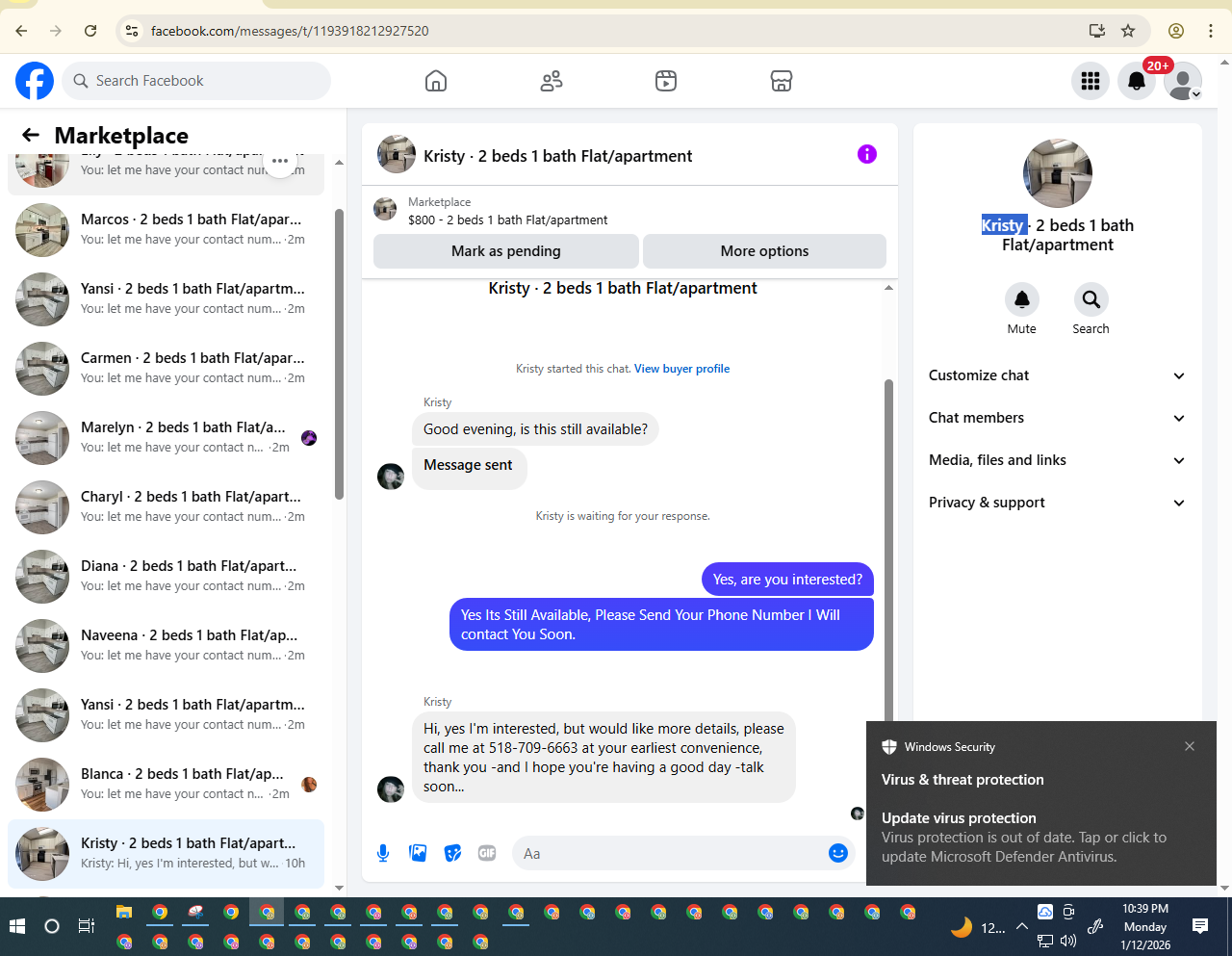Open the Action Center notifications icon
Image resolution: width=1232 pixels, height=956 pixels.
pyautogui.click(x=1200, y=926)
